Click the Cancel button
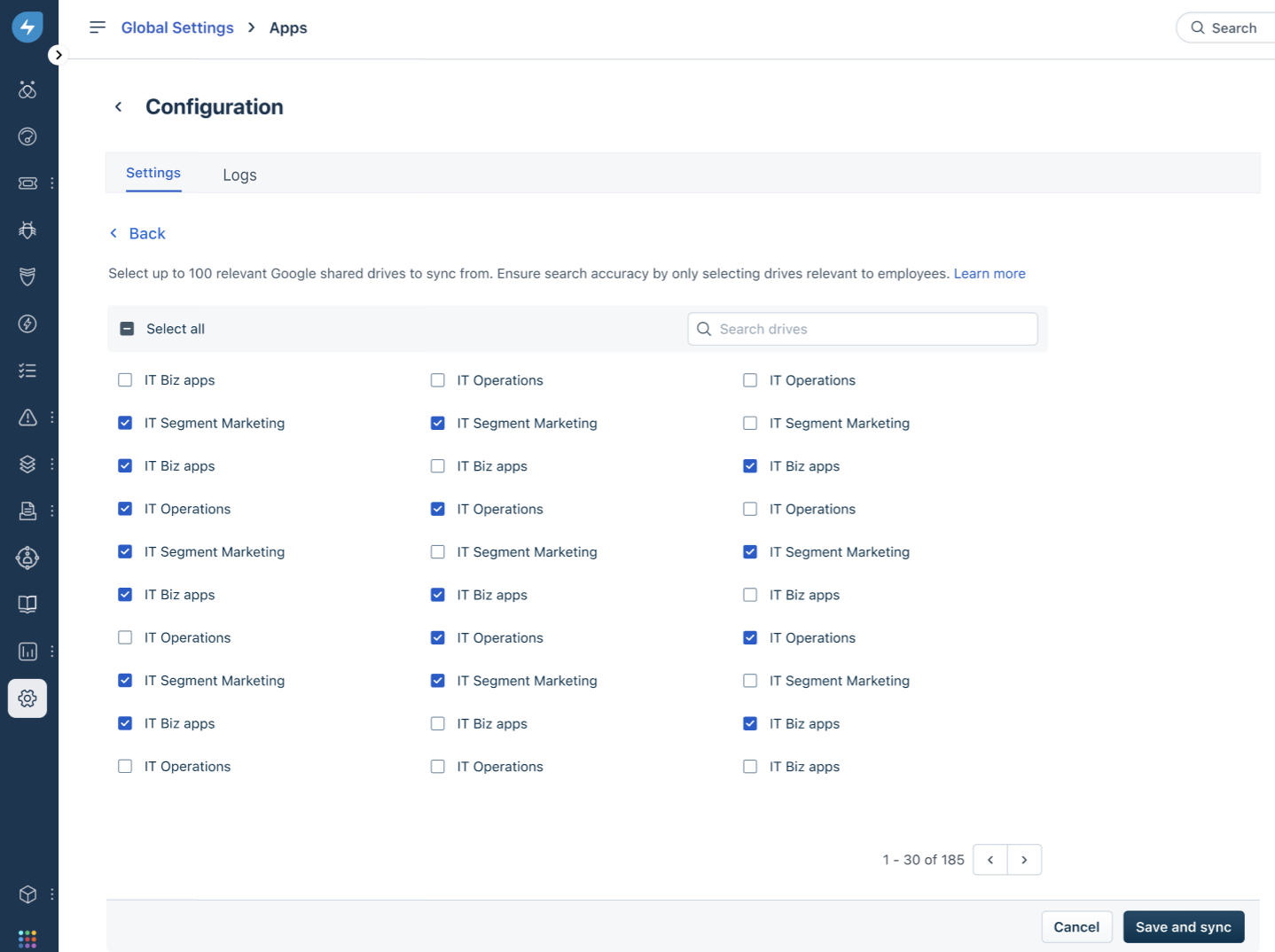The image size is (1275, 952). pos(1076,927)
